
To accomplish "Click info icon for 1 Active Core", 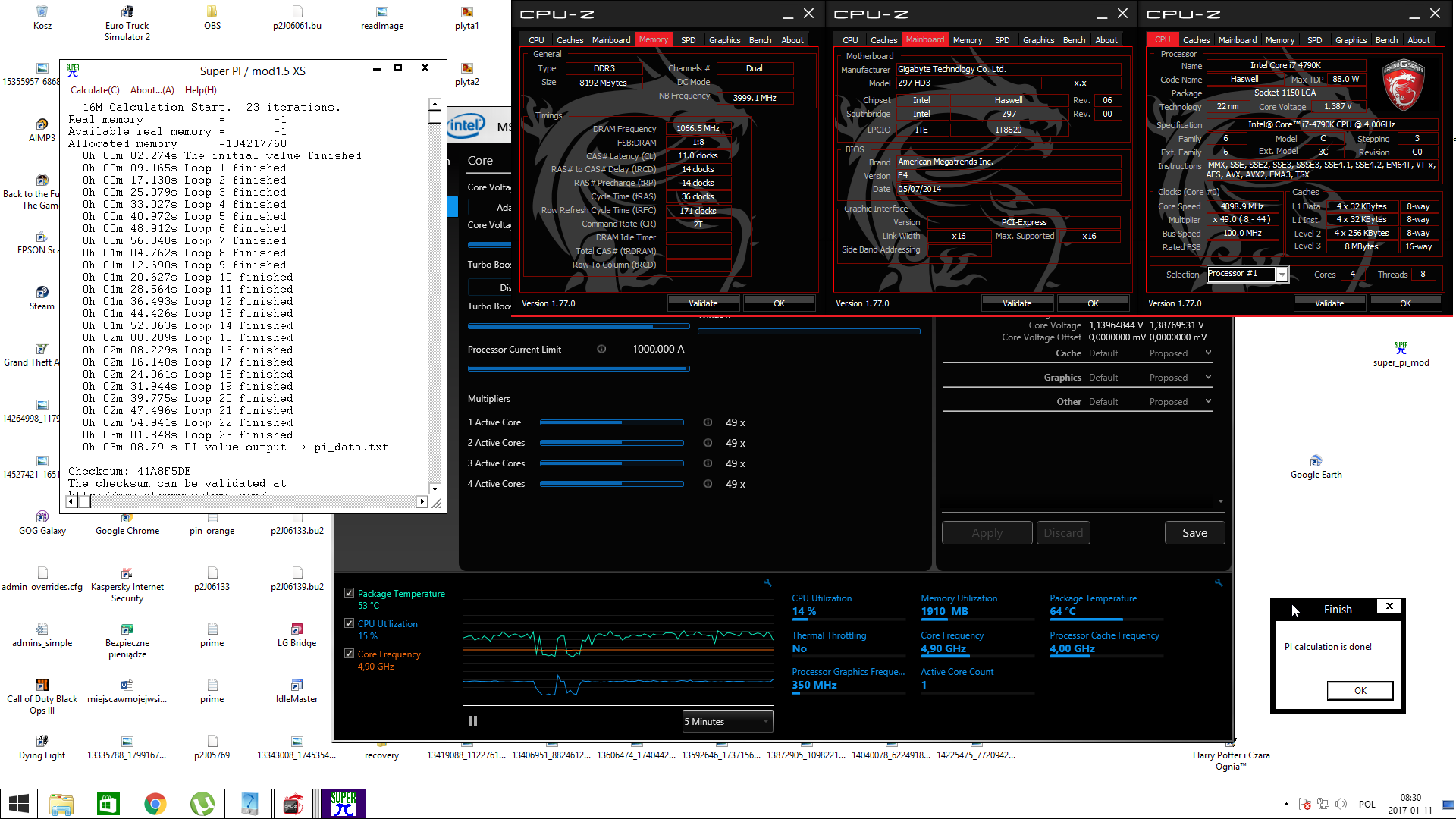I will (x=708, y=422).
